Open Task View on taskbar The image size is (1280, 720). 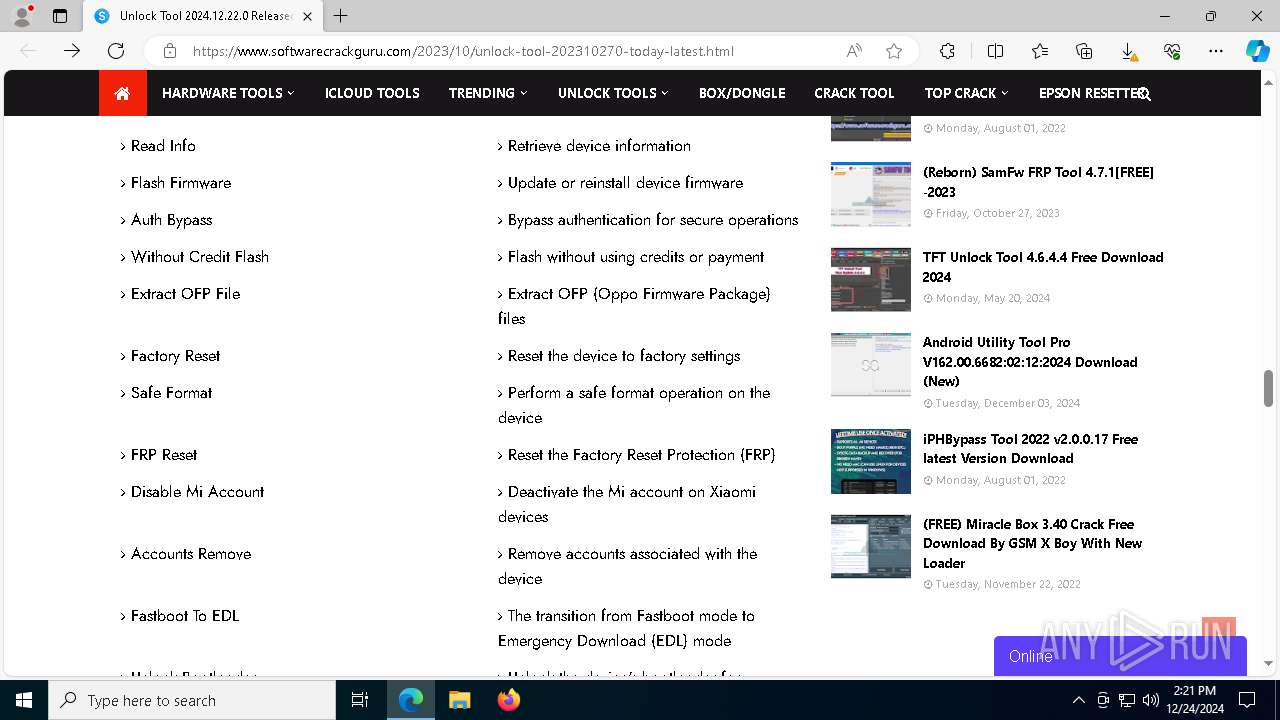(x=360, y=700)
